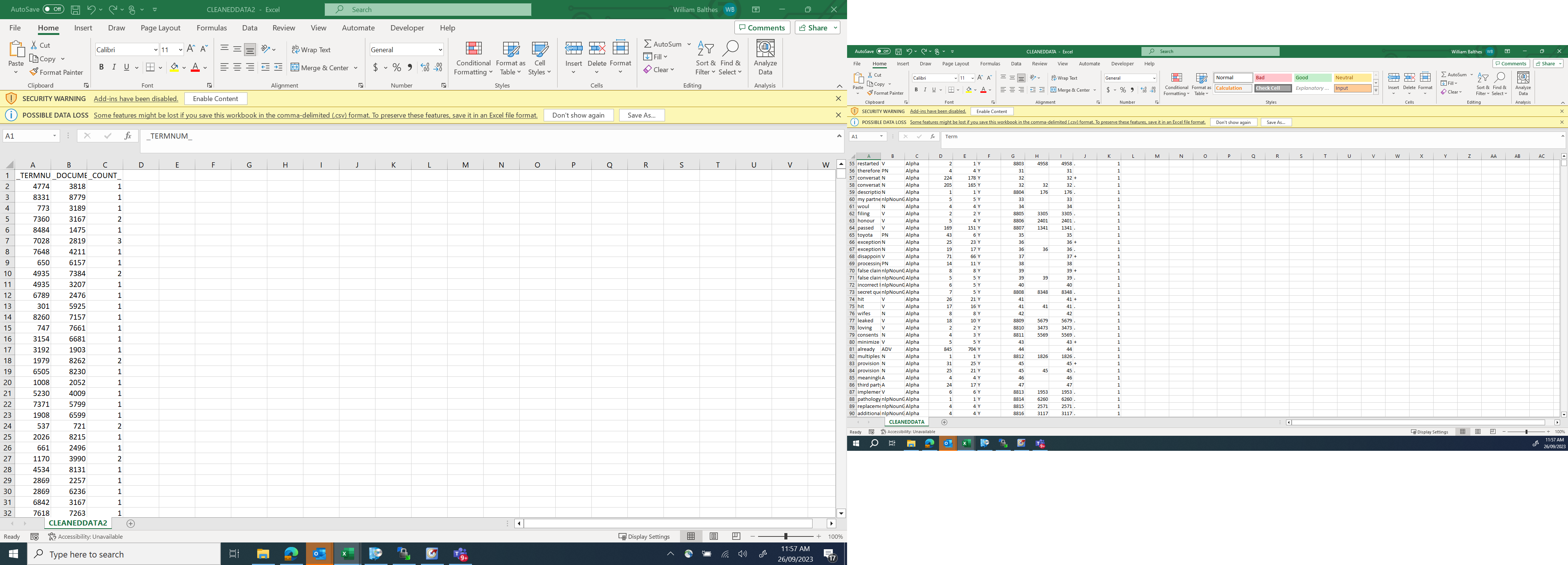1568x565 pixels.
Task: Toggle Bold formatting in left ribbon
Action: coord(101,68)
